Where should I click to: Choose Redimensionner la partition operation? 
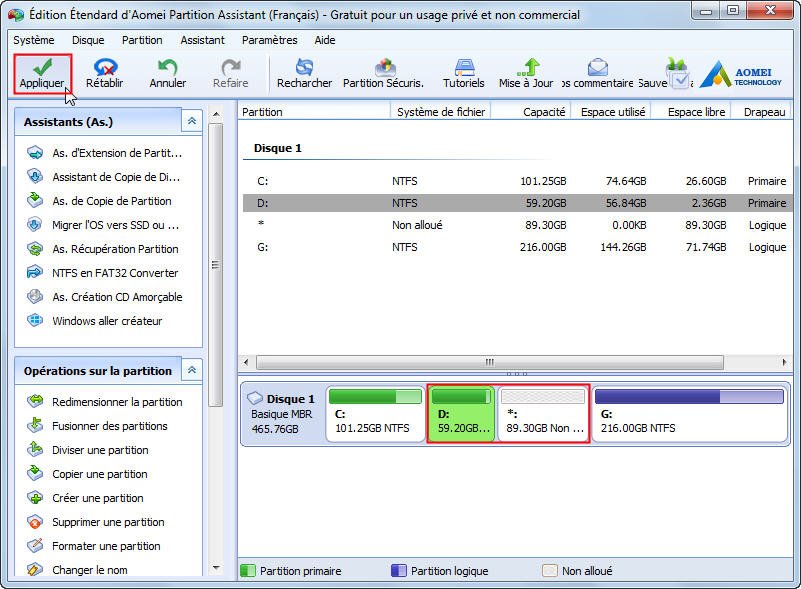pos(105,402)
